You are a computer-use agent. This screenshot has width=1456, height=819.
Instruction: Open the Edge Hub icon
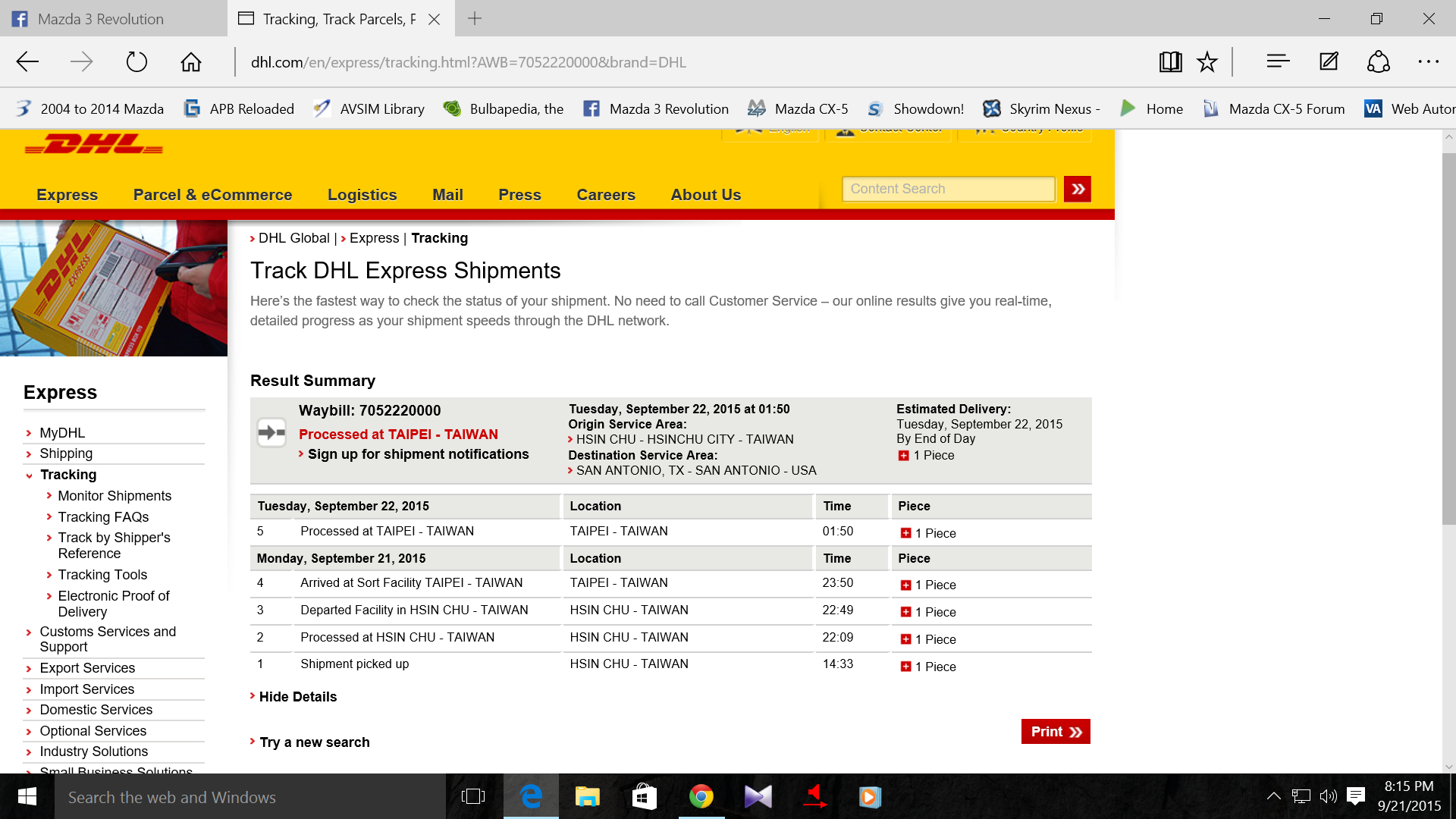click(1278, 61)
